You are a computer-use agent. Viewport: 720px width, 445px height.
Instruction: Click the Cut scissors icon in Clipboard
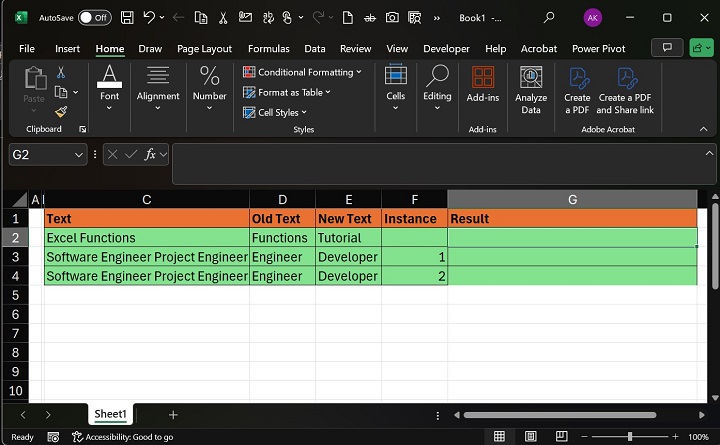coord(60,72)
